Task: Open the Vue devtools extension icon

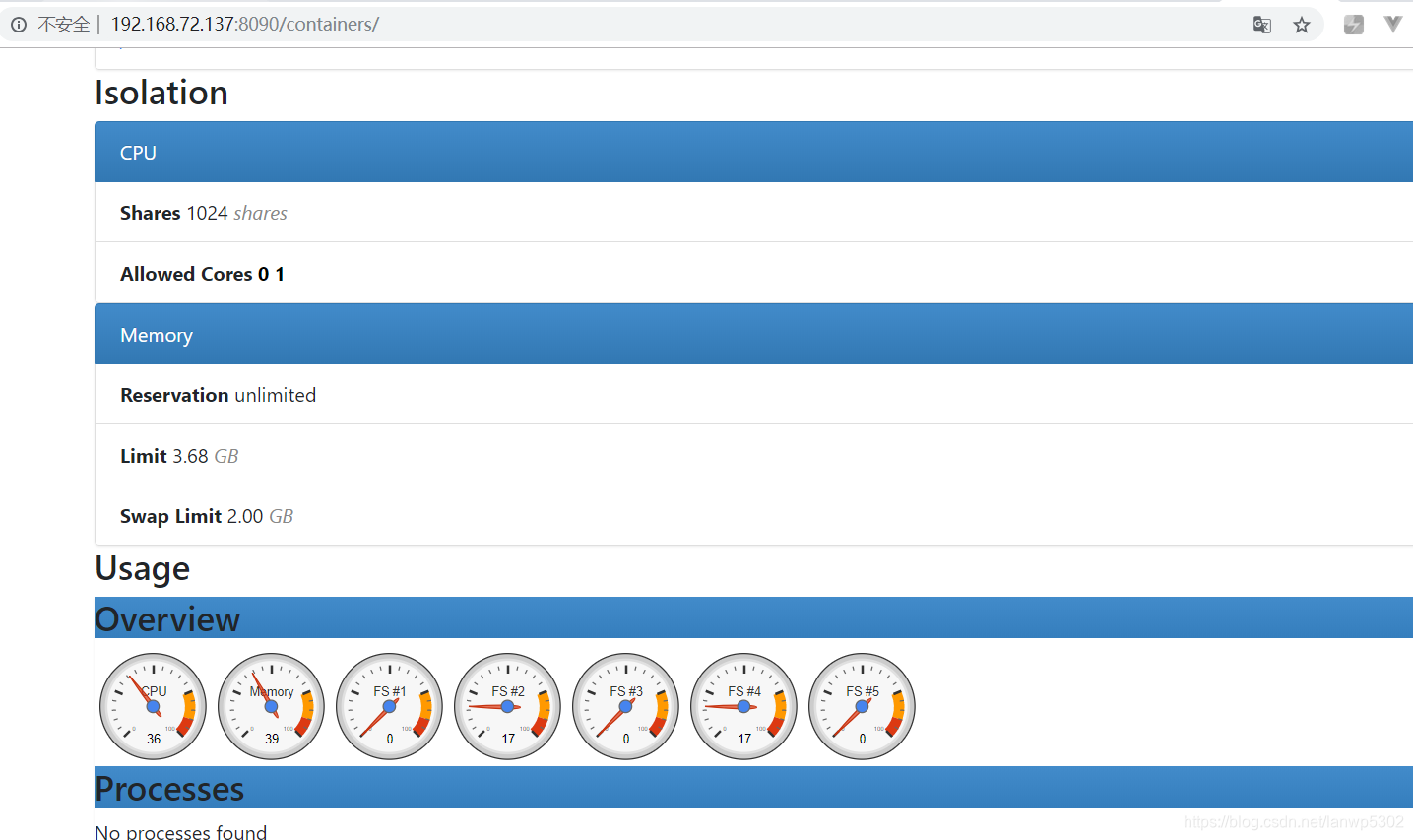Action: (x=1393, y=24)
